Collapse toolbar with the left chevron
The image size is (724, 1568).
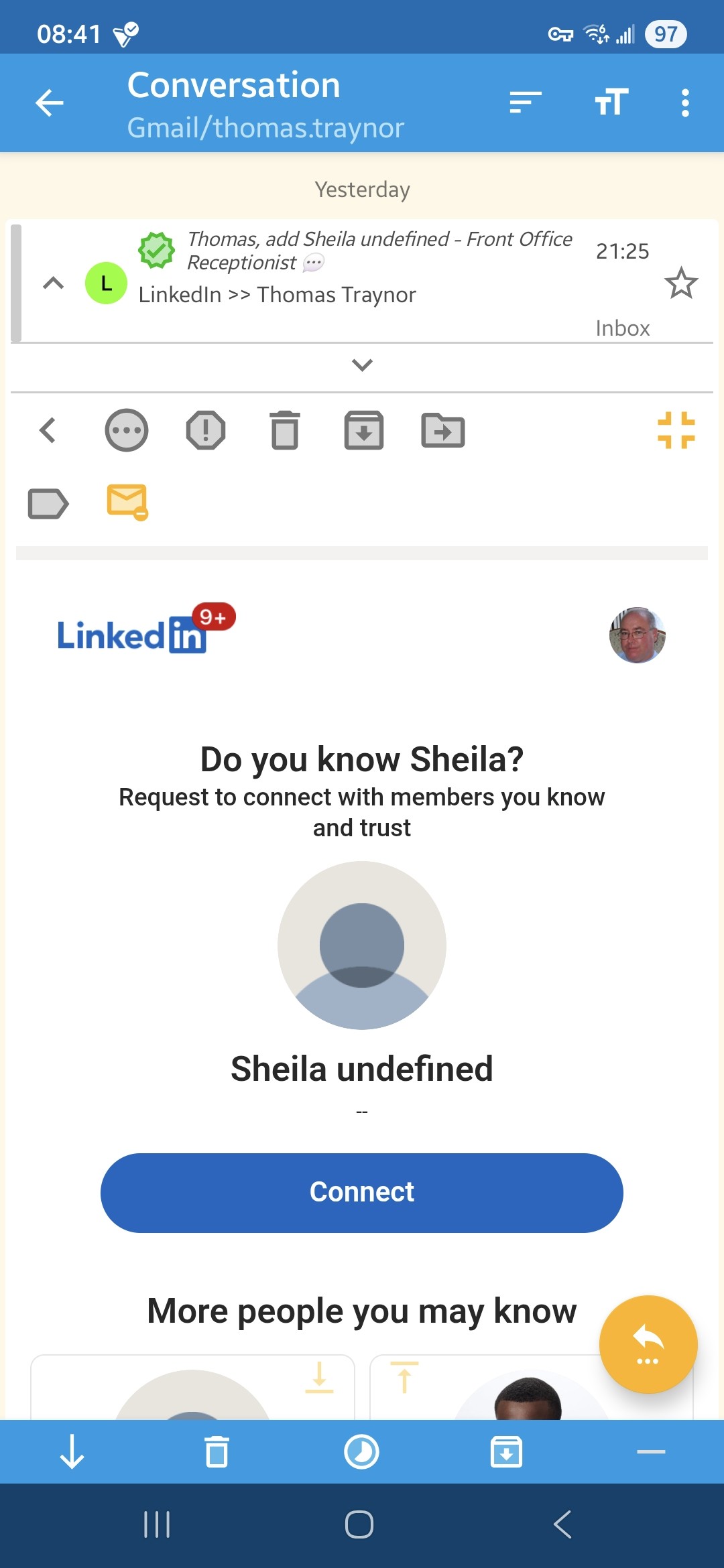point(48,430)
